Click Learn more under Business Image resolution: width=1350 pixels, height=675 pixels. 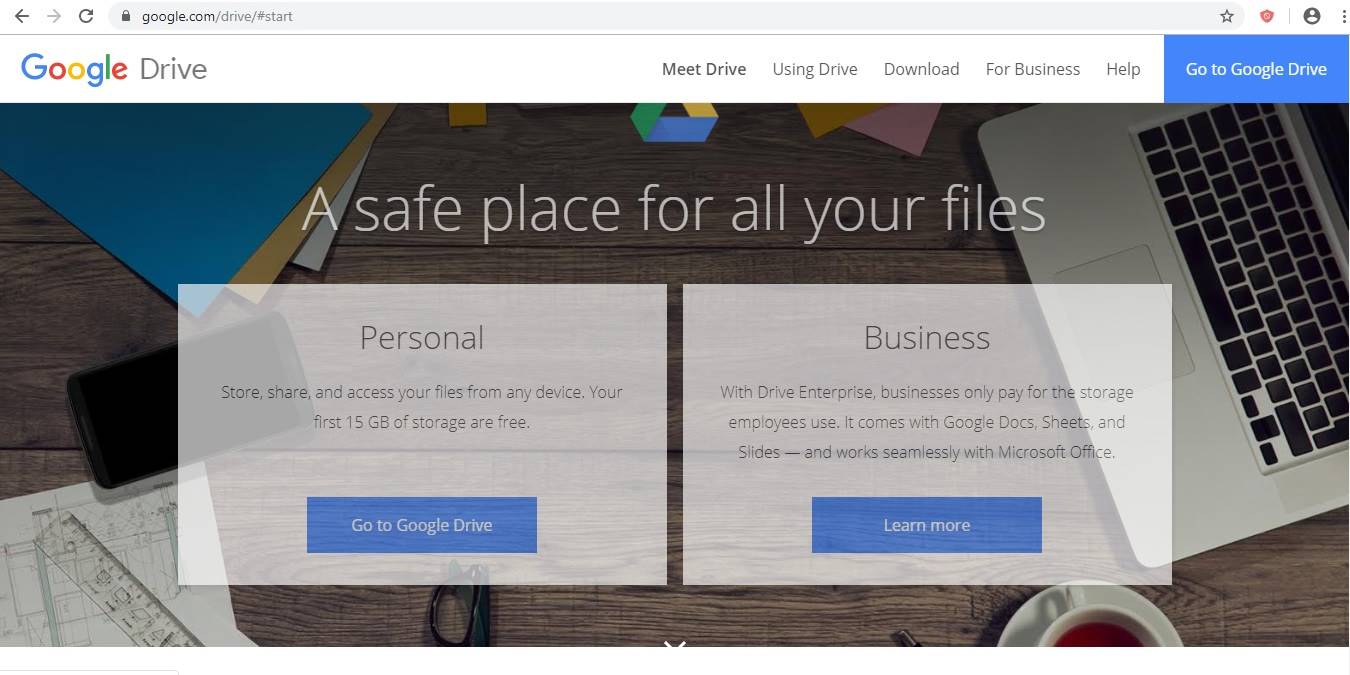(926, 524)
